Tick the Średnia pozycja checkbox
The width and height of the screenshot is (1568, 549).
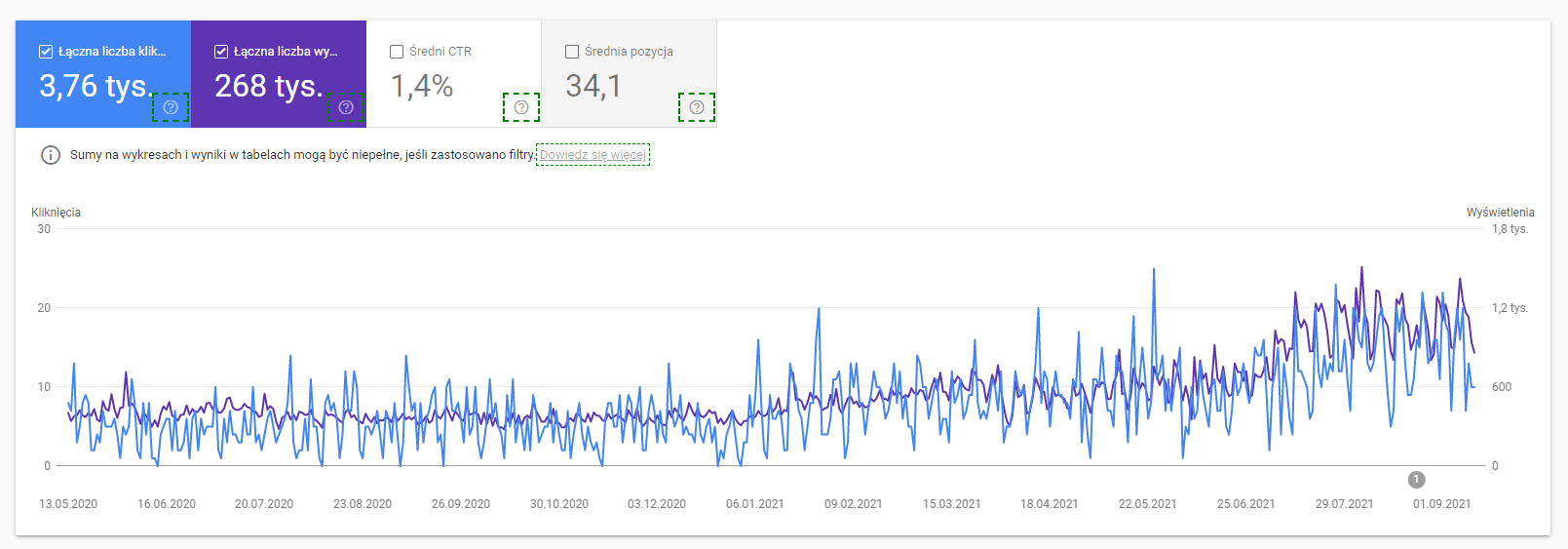click(572, 52)
